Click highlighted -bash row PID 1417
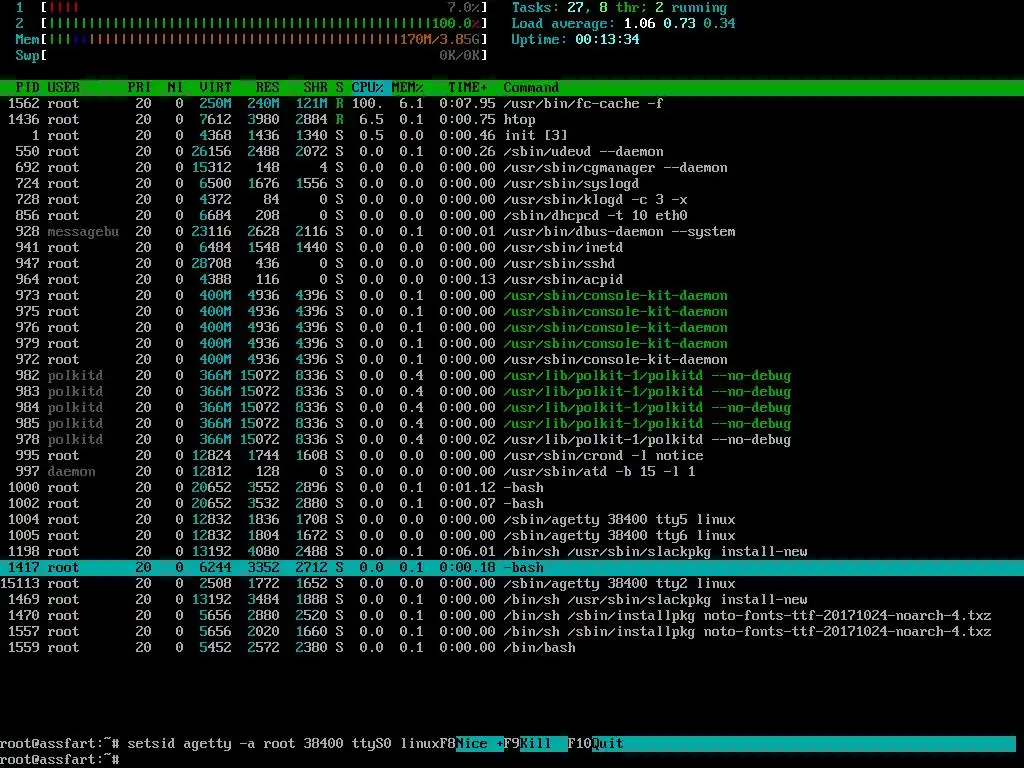 coord(512,568)
